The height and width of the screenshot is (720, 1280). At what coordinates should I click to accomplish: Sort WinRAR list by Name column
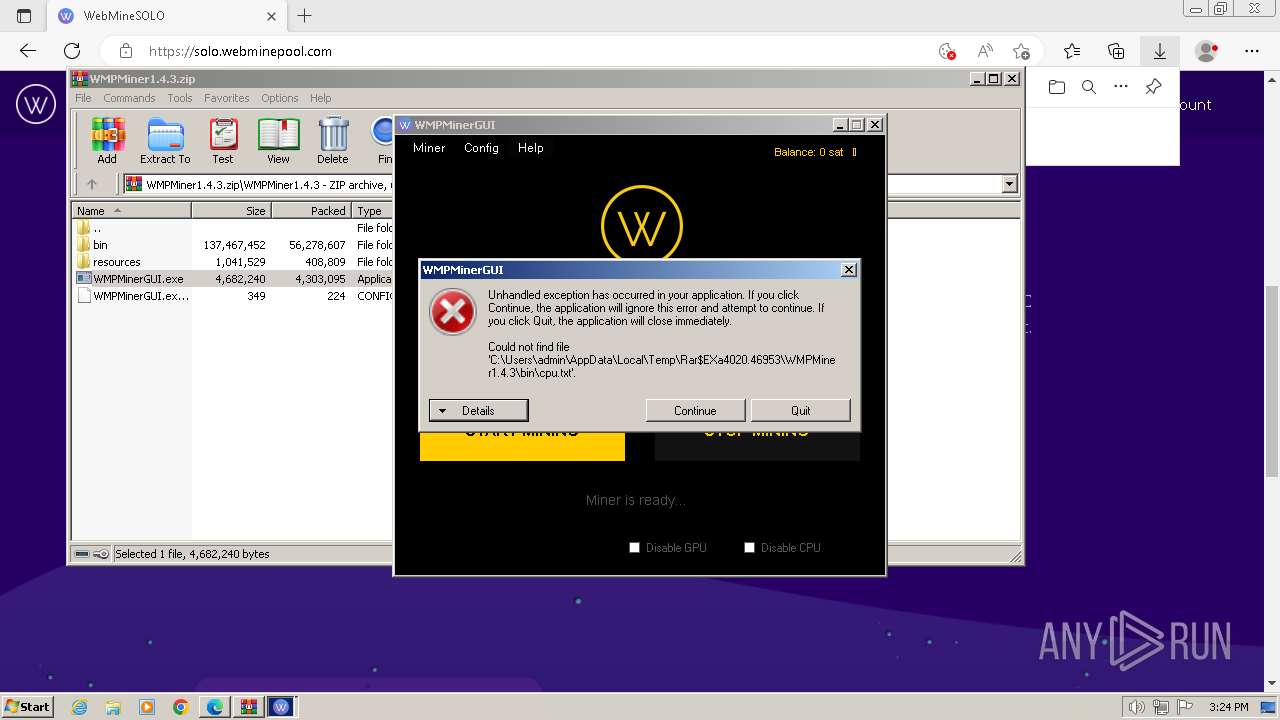pyautogui.click(x=131, y=211)
